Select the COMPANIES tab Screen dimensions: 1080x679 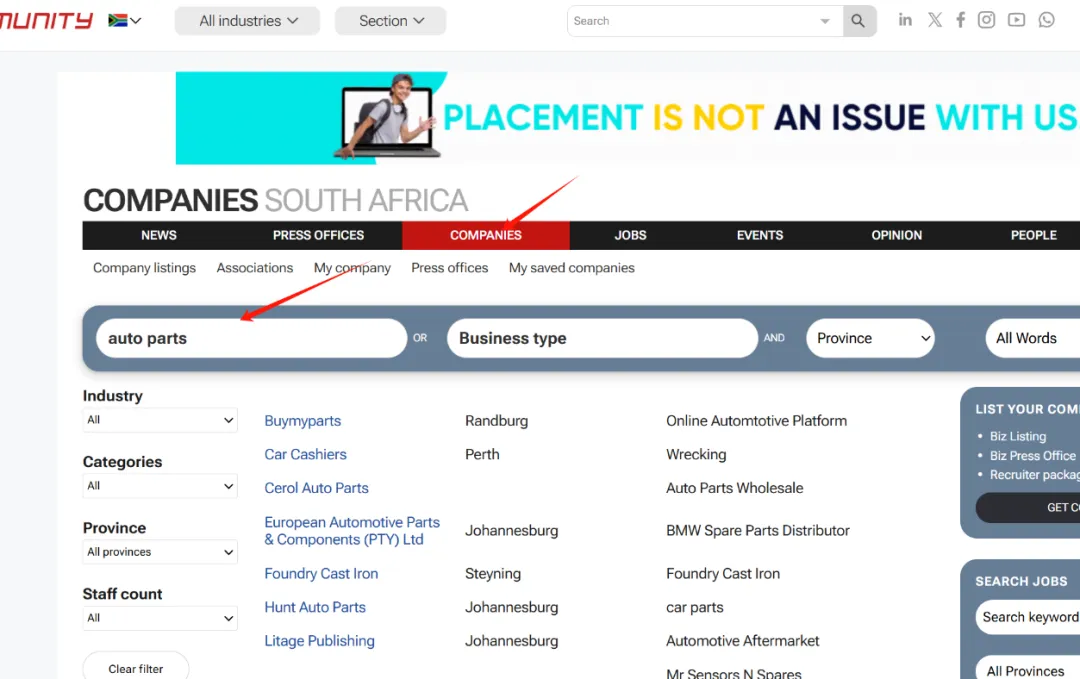(486, 236)
